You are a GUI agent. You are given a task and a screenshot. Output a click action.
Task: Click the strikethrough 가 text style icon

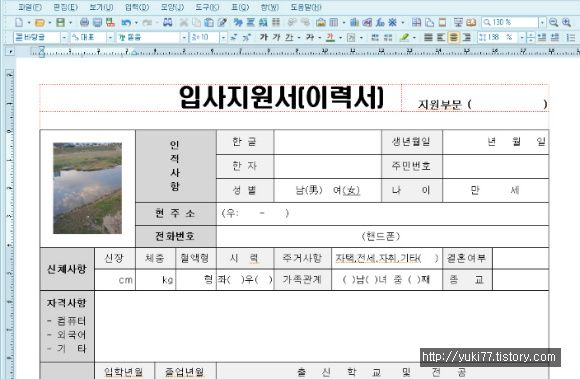tap(310, 37)
